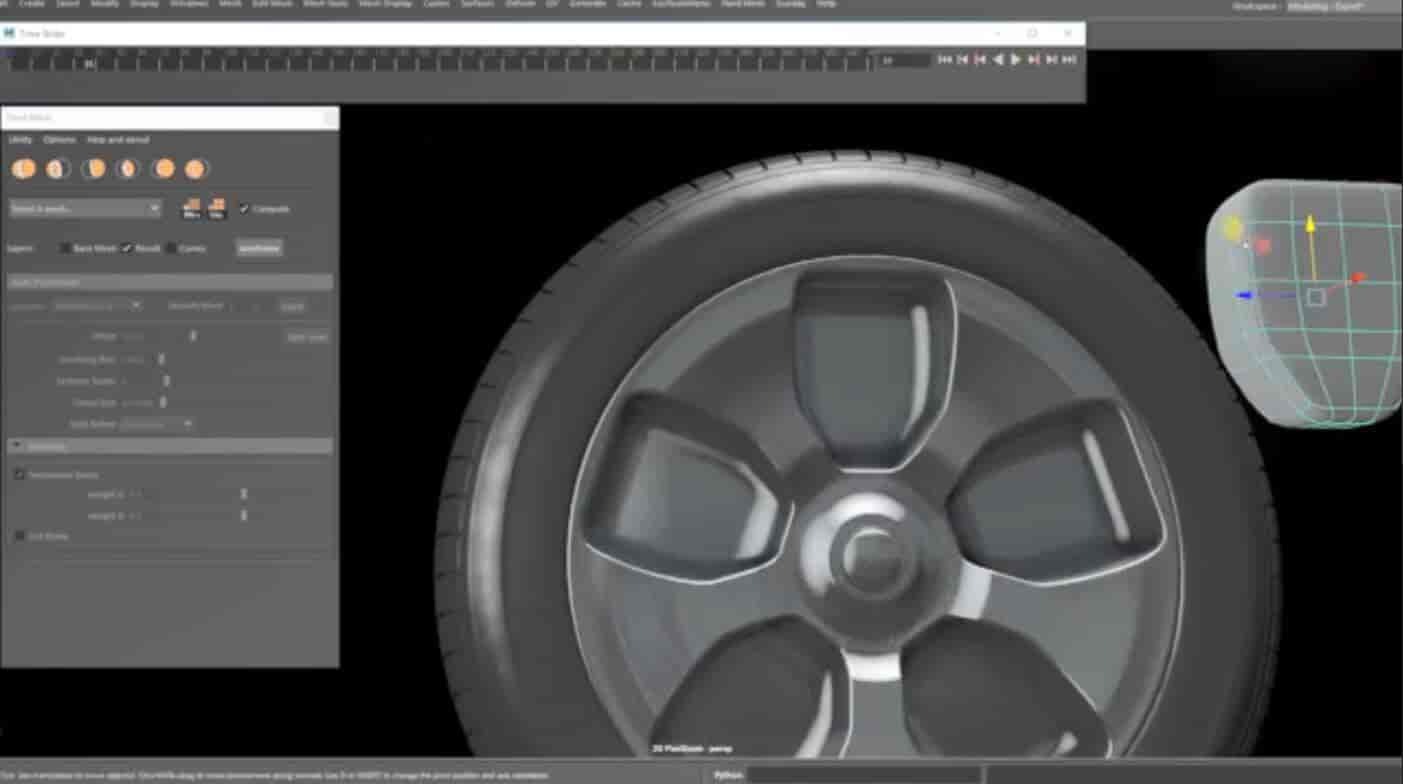This screenshot has height=784, width=1403.
Task: Click the Min mesh display icon
Action: coord(191,209)
